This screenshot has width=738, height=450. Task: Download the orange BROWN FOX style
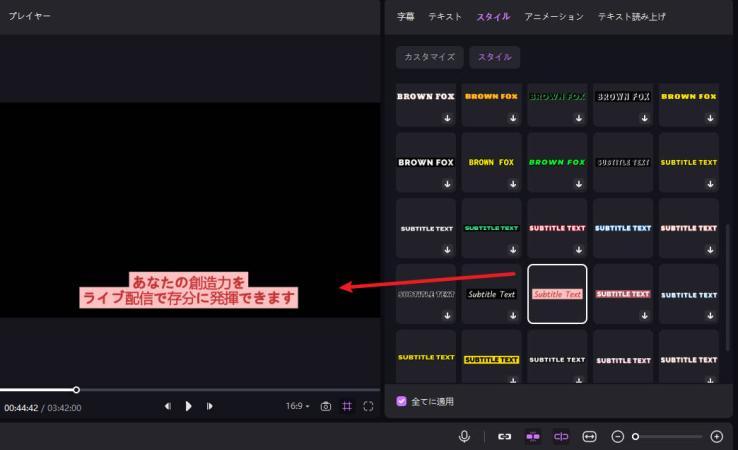[513, 118]
